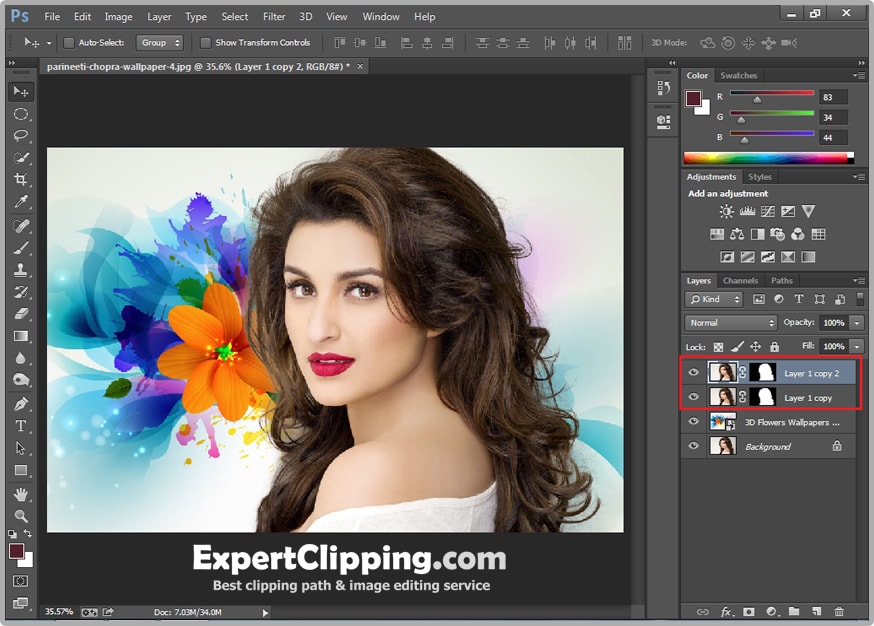Image resolution: width=874 pixels, height=626 pixels.
Task: Add a Curves adjustment layer
Action: click(768, 211)
